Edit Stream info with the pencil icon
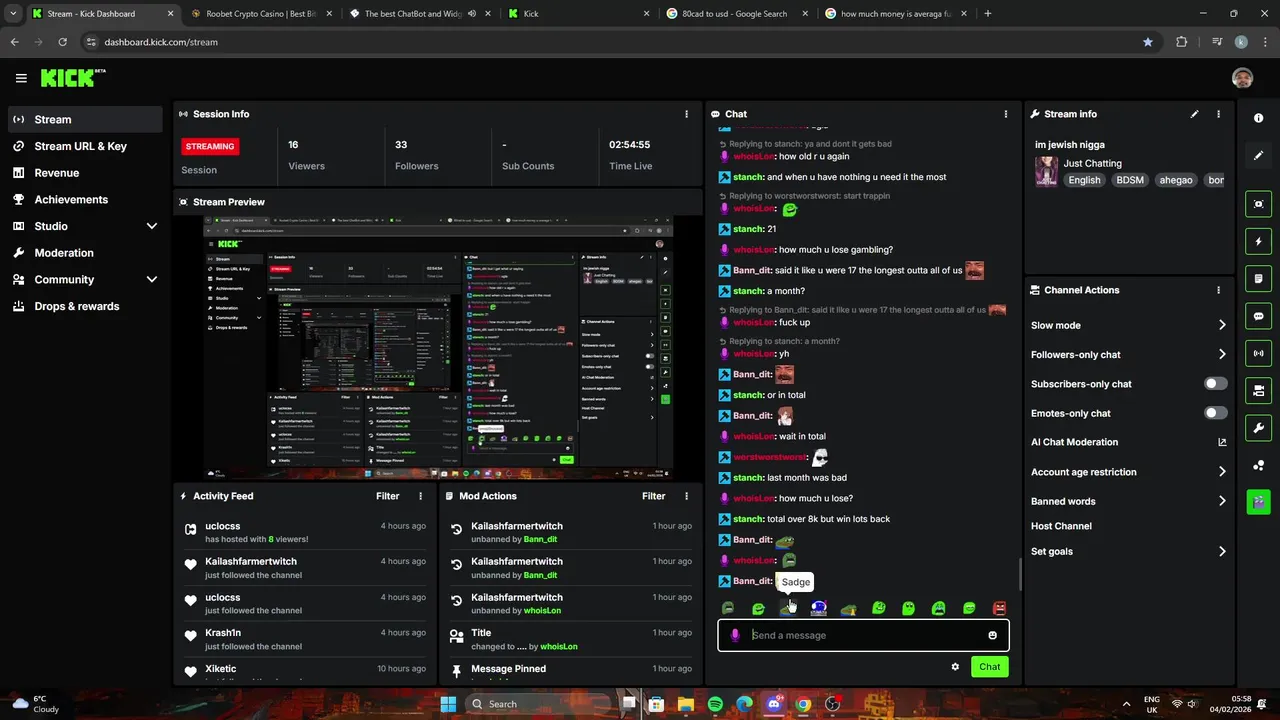Image resolution: width=1280 pixels, height=720 pixels. (x=1194, y=114)
